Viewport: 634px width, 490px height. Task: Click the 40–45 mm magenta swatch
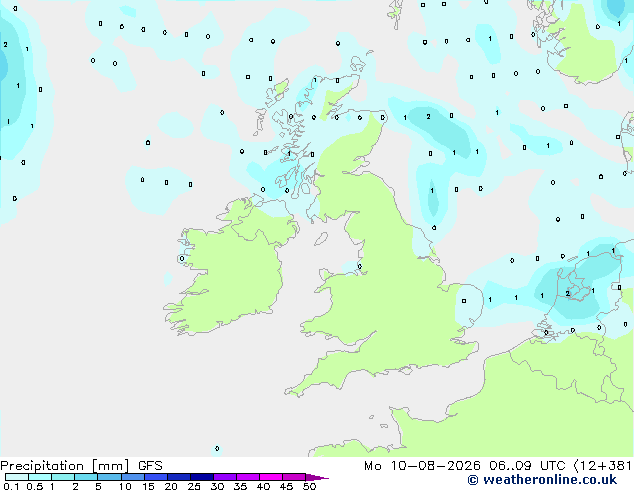[271, 477]
